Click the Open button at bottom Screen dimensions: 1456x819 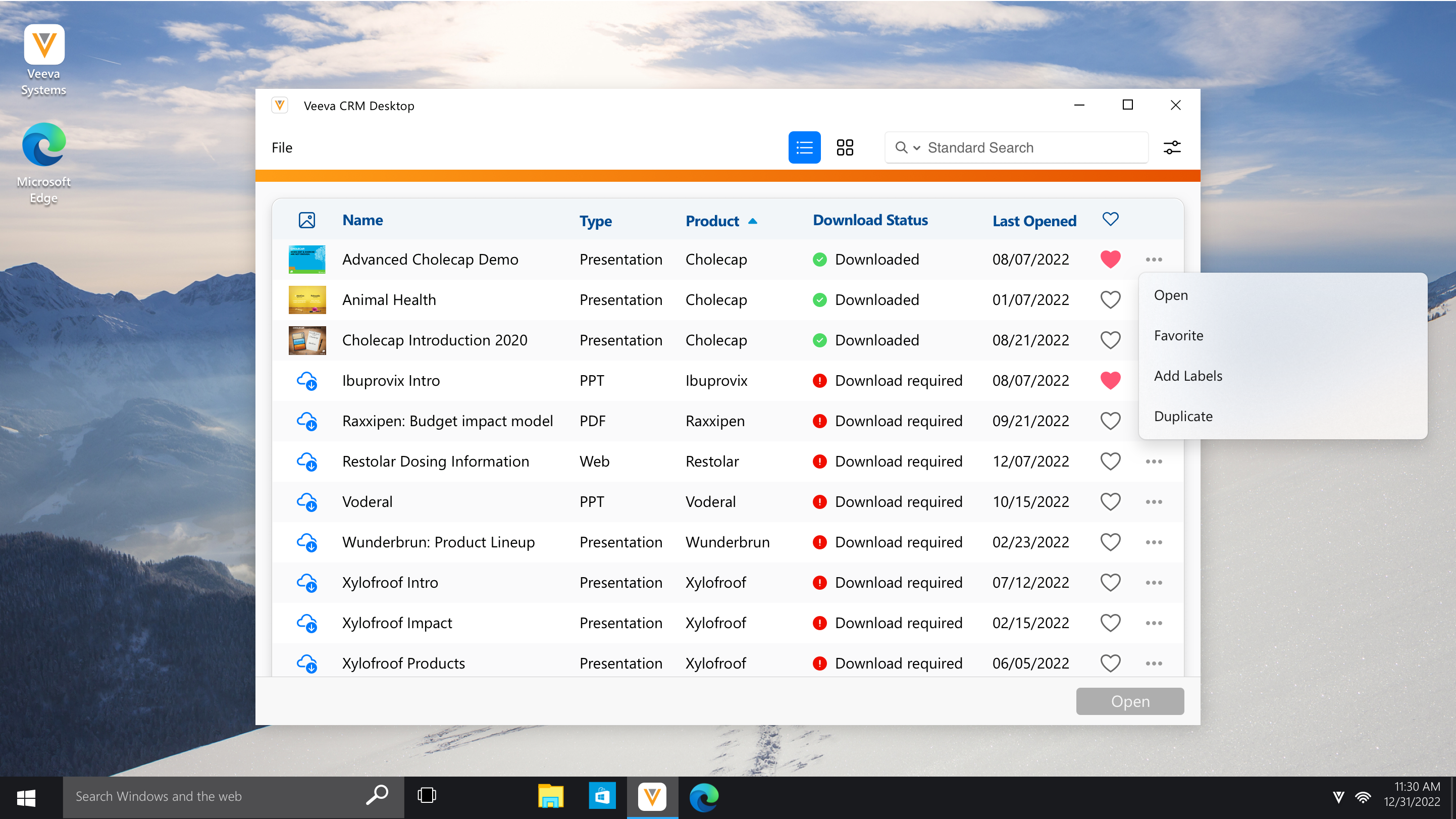click(x=1129, y=701)
